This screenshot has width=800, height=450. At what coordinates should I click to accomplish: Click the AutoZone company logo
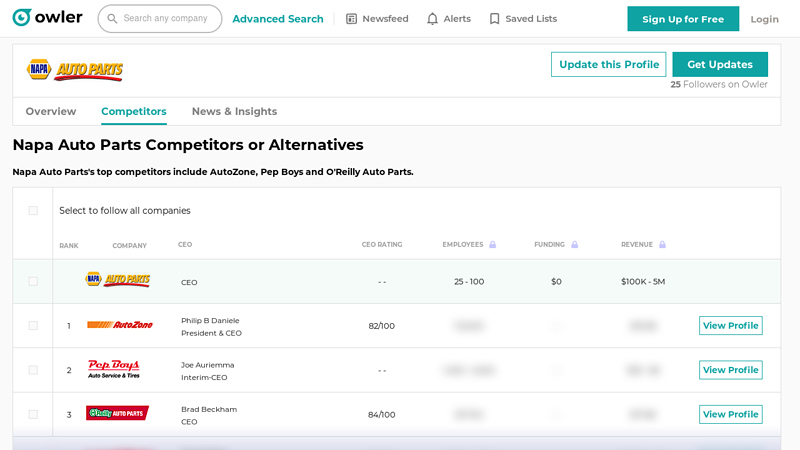point(120,325)
